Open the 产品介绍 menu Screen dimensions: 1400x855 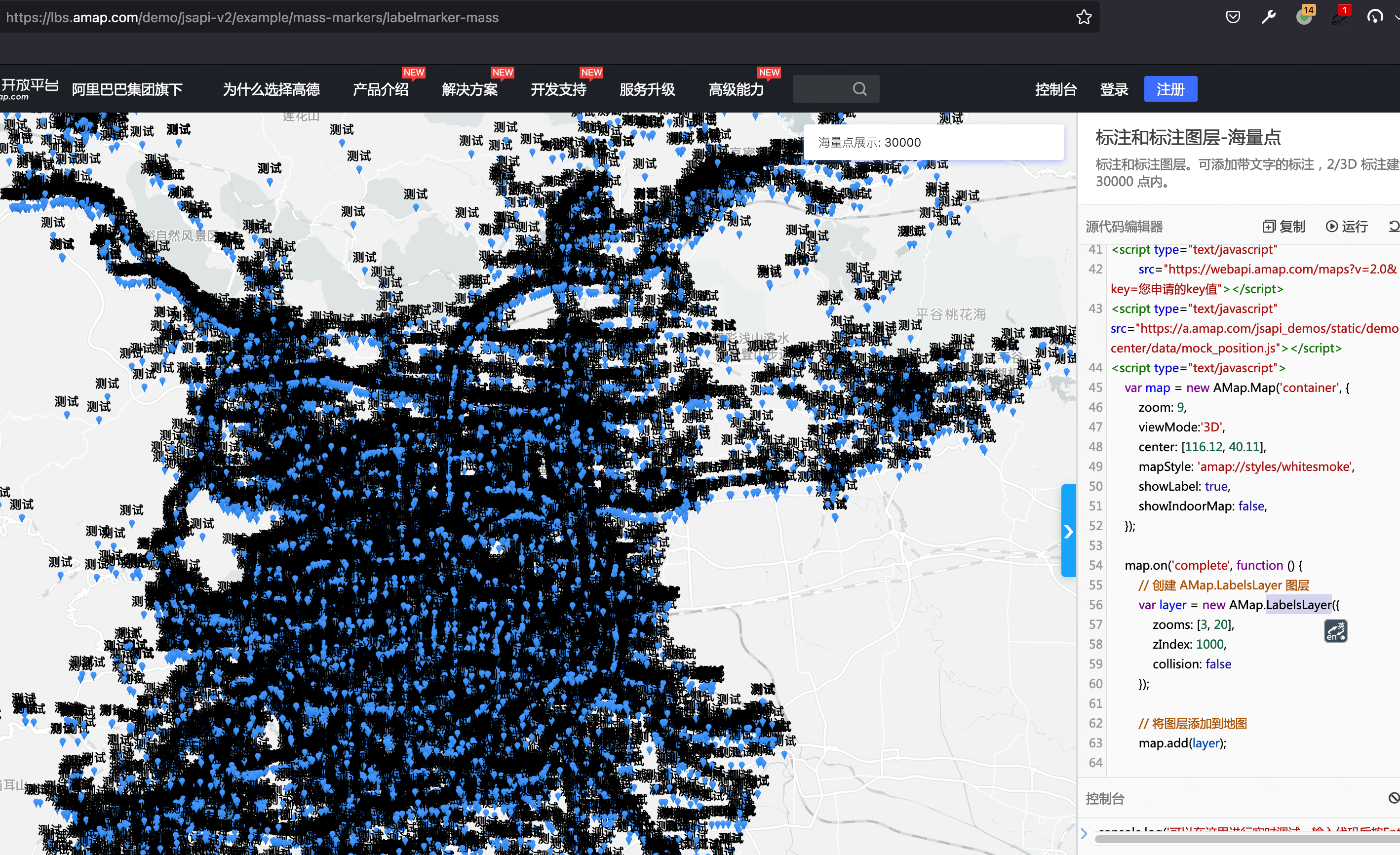[380, 89]
